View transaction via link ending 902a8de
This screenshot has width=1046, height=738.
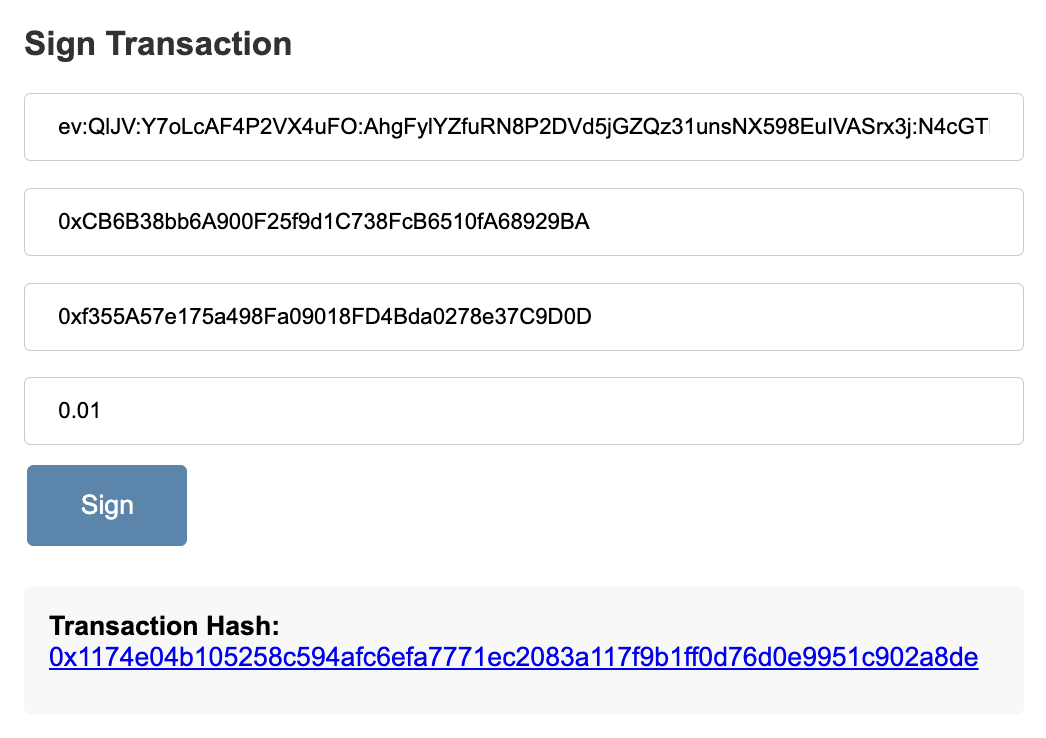point(900,657)
